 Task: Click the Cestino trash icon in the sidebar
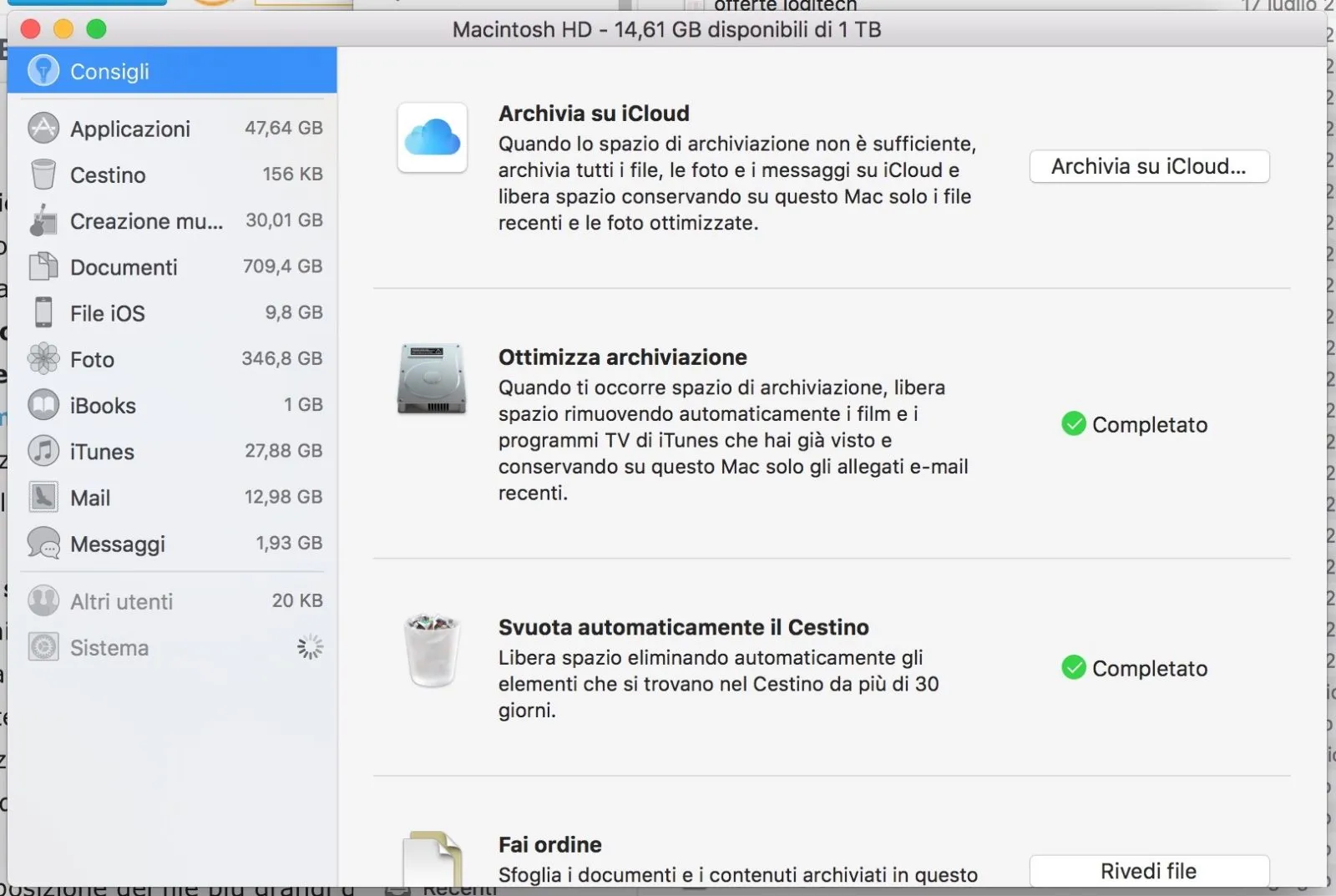[43, 175]
